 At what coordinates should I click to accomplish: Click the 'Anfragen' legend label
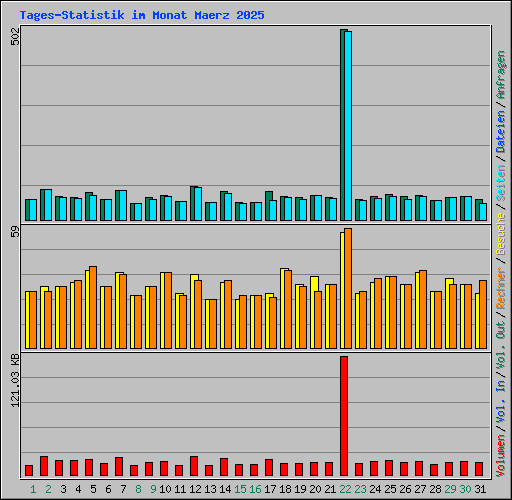coord(501,75)
